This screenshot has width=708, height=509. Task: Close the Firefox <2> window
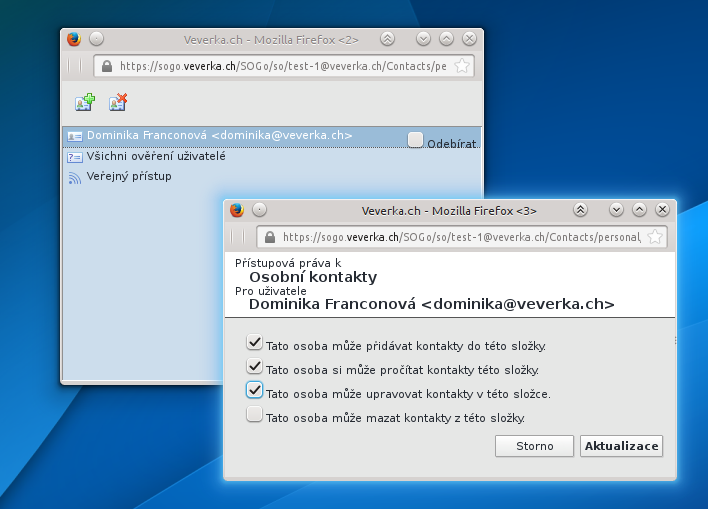click(470, 39)
